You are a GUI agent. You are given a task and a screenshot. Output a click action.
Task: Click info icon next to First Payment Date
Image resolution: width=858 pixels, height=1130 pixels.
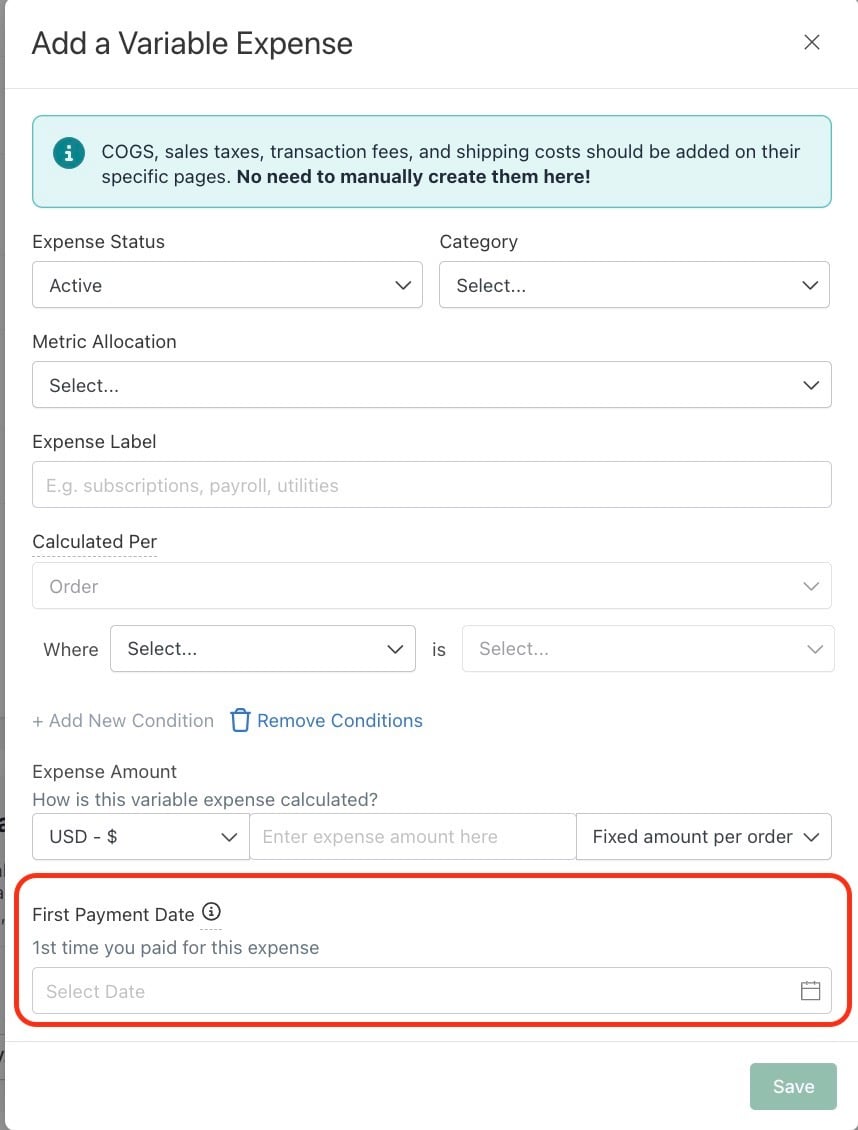(211, 912)
